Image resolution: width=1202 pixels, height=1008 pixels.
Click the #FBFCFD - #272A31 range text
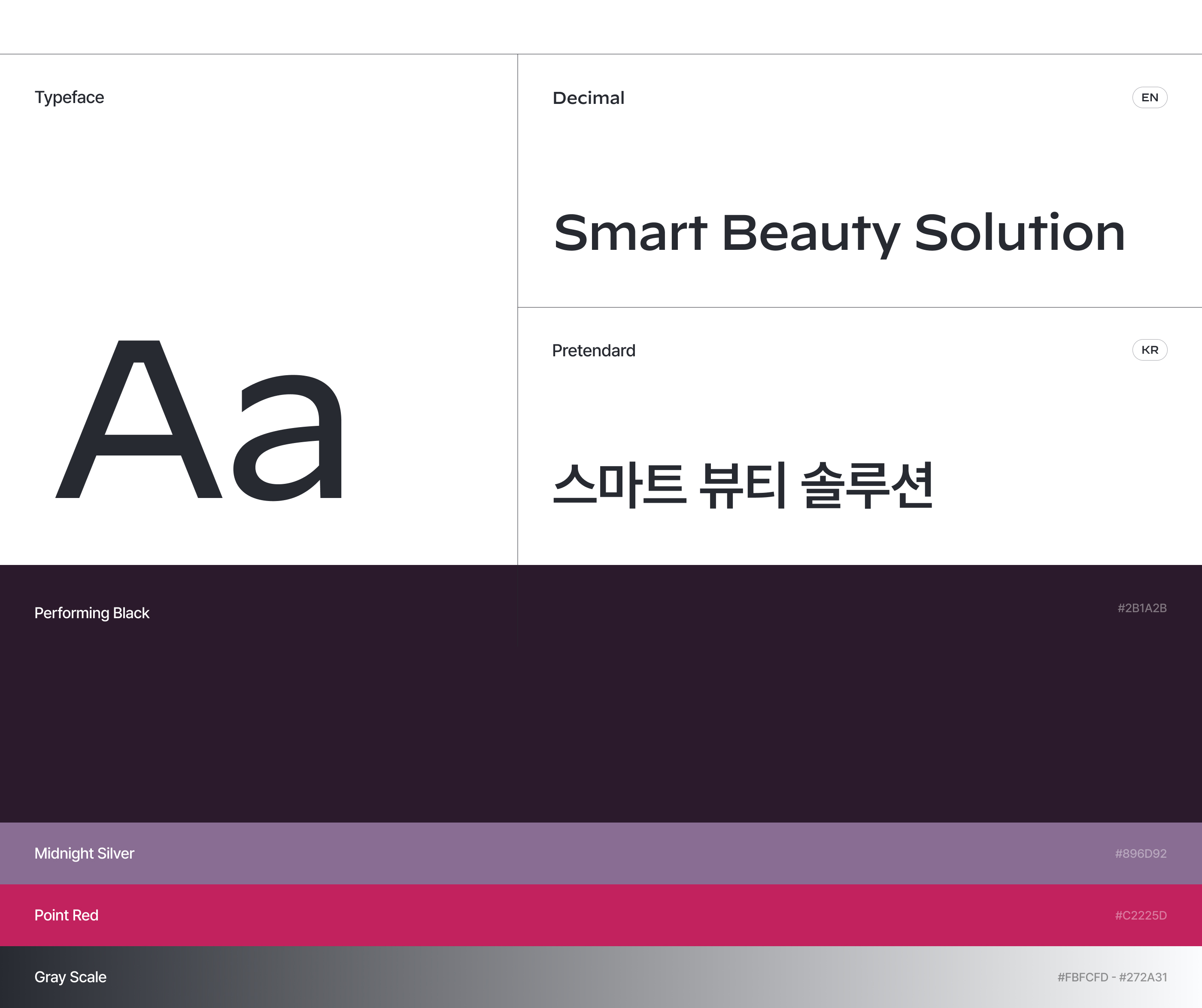(1111, 977)
